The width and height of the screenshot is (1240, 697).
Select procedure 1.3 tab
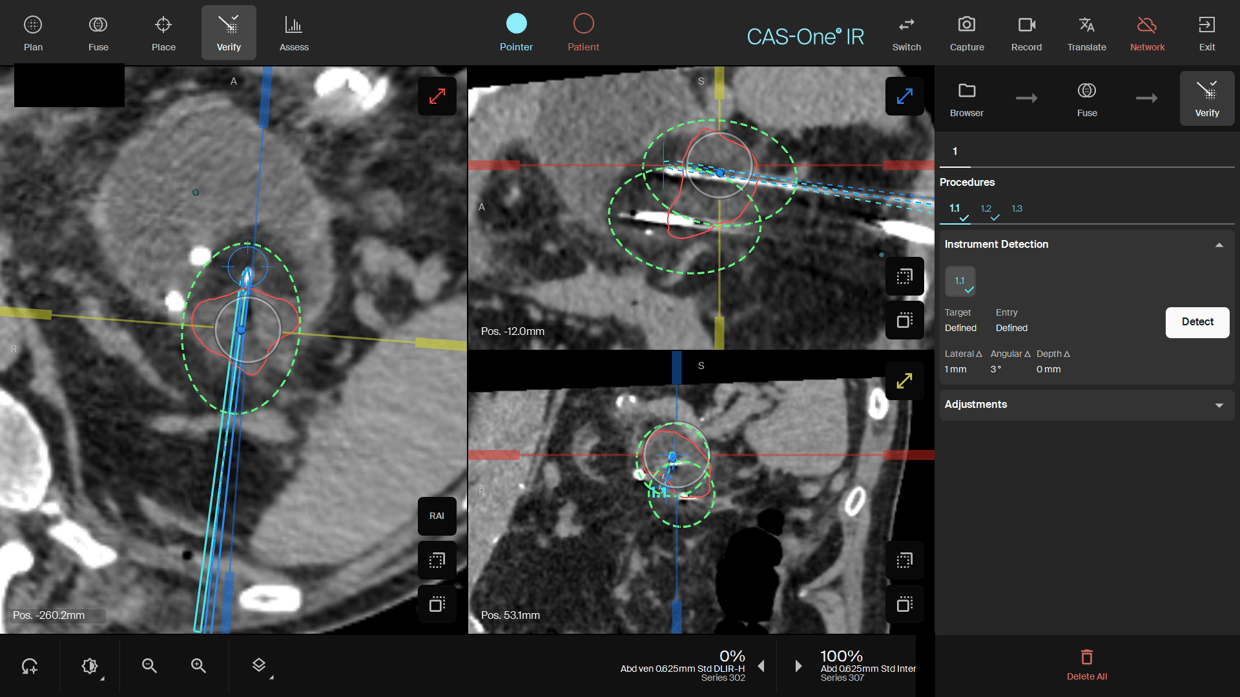click(x=1017, y=209)
